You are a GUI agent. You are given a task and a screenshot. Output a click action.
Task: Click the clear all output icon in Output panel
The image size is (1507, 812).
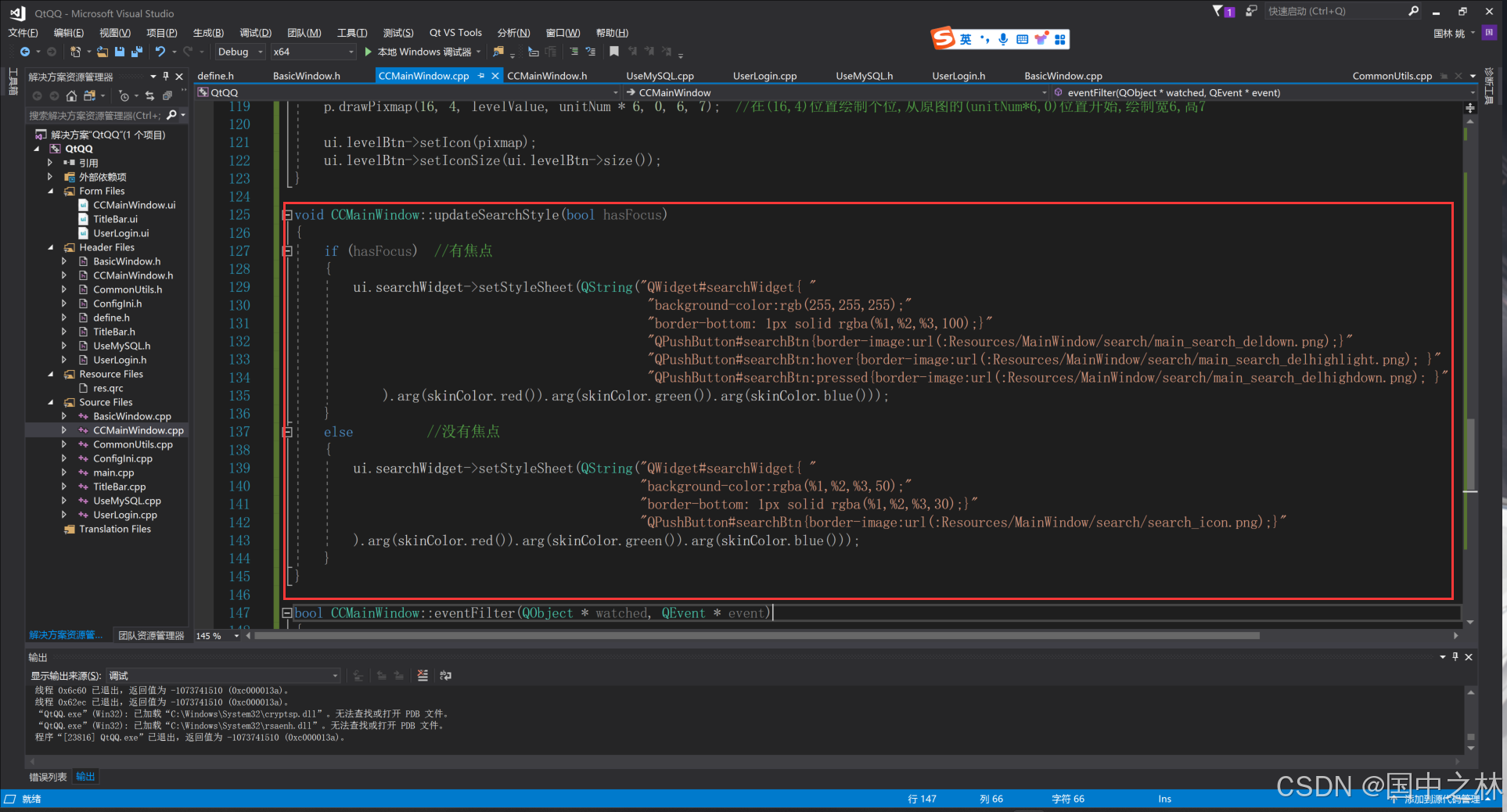point(423,675)
